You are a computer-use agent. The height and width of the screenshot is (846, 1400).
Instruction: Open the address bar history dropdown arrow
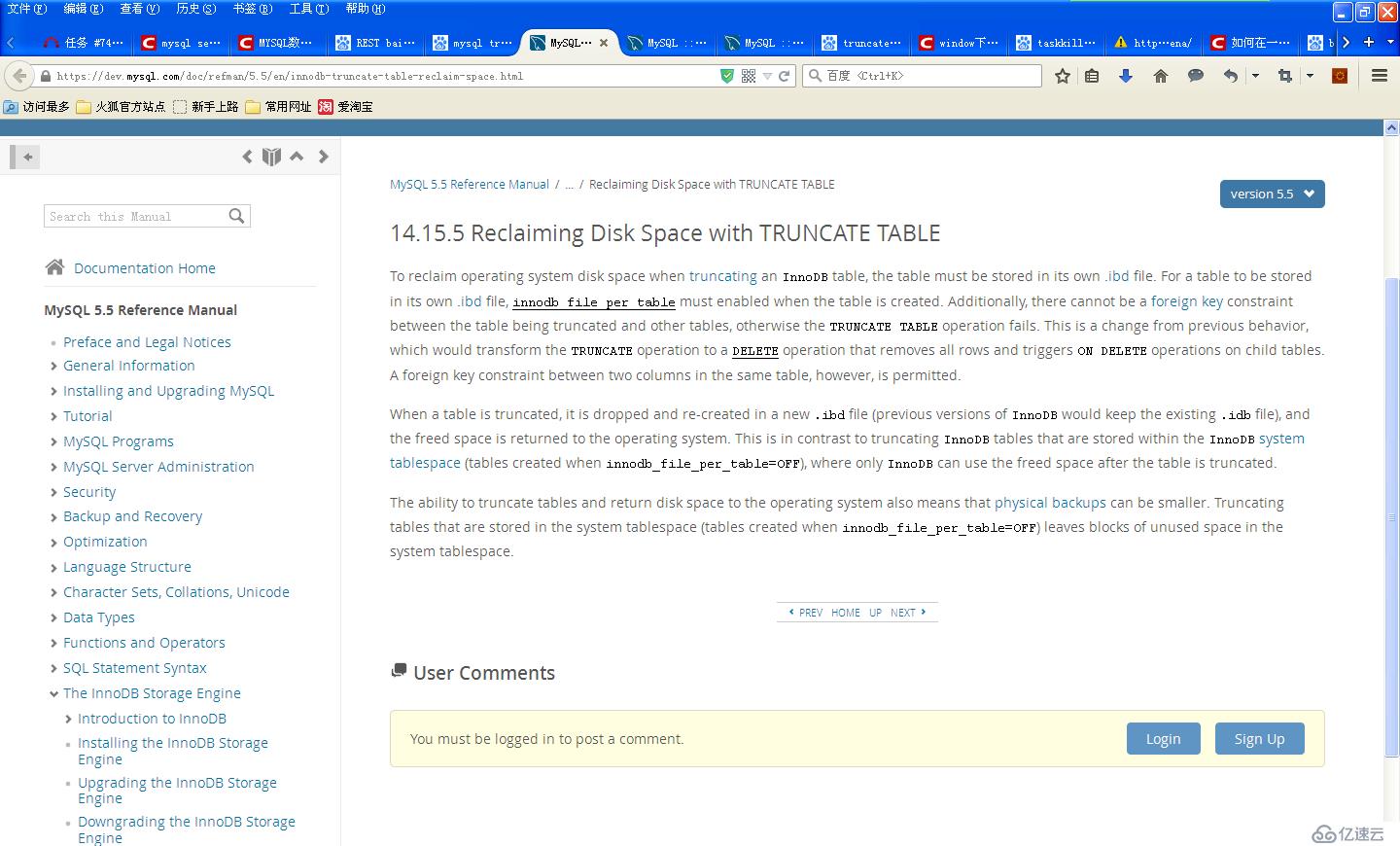point(767,76)
